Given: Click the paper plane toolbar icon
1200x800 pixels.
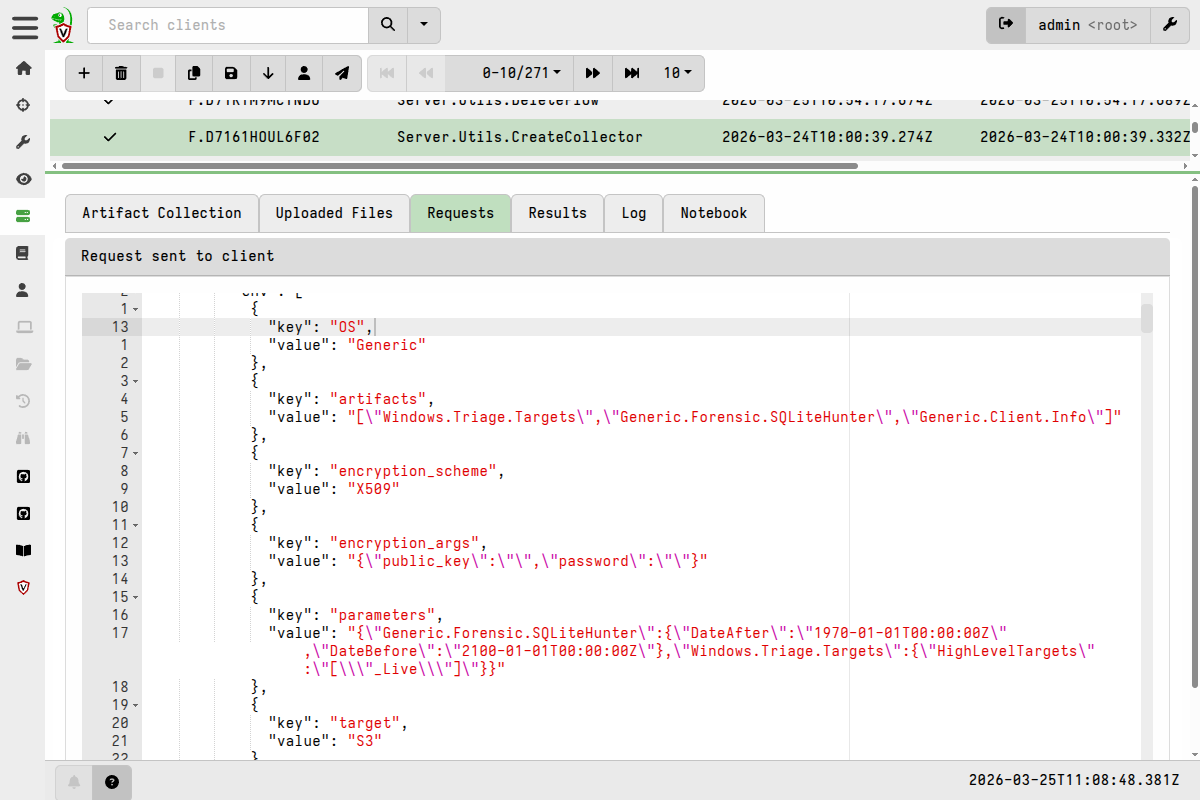Looking at the screenshot, I should (342, 73).
